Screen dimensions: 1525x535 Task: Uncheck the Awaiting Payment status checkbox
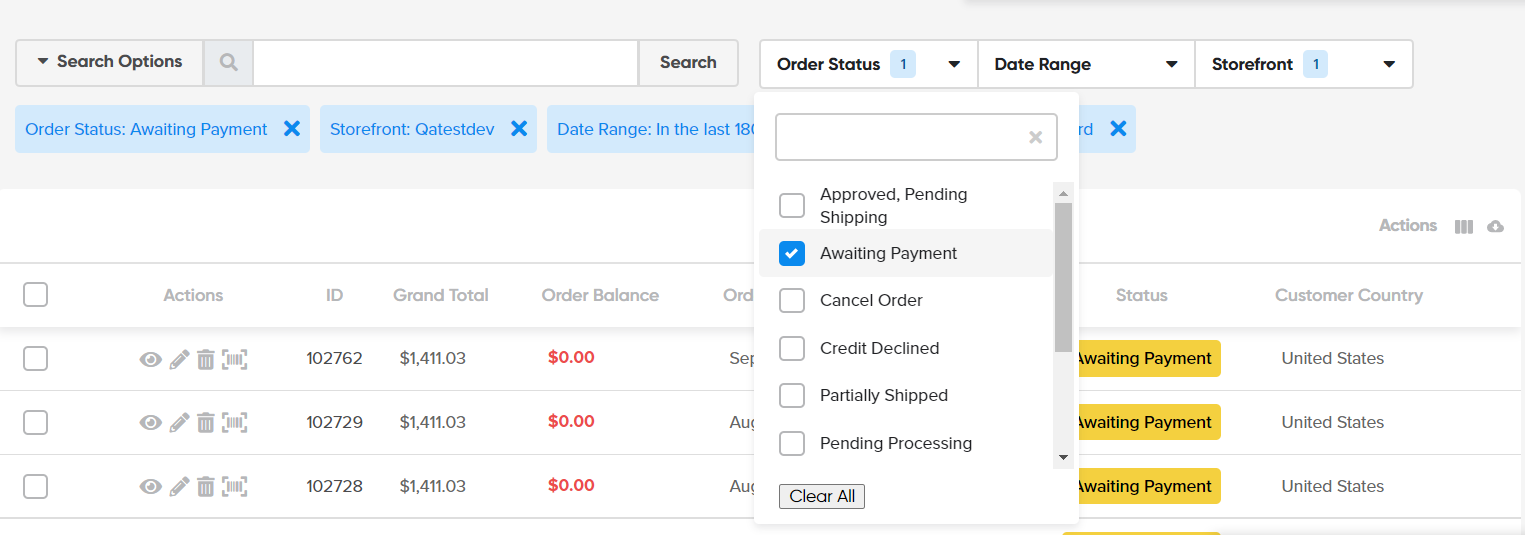click(792, 254)
